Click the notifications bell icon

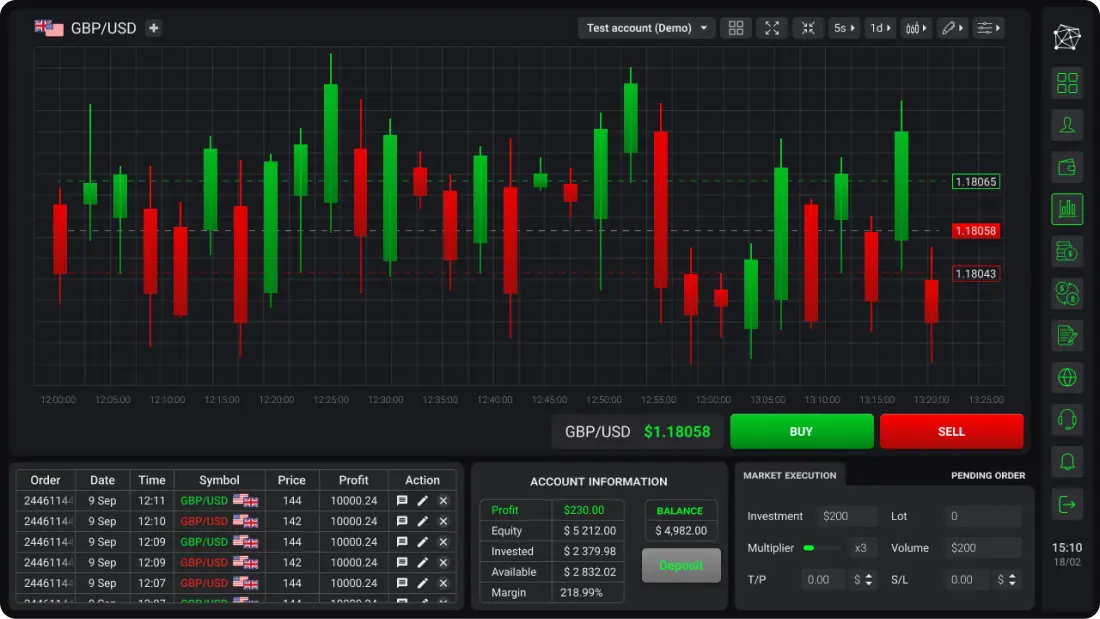(1067, 462)
